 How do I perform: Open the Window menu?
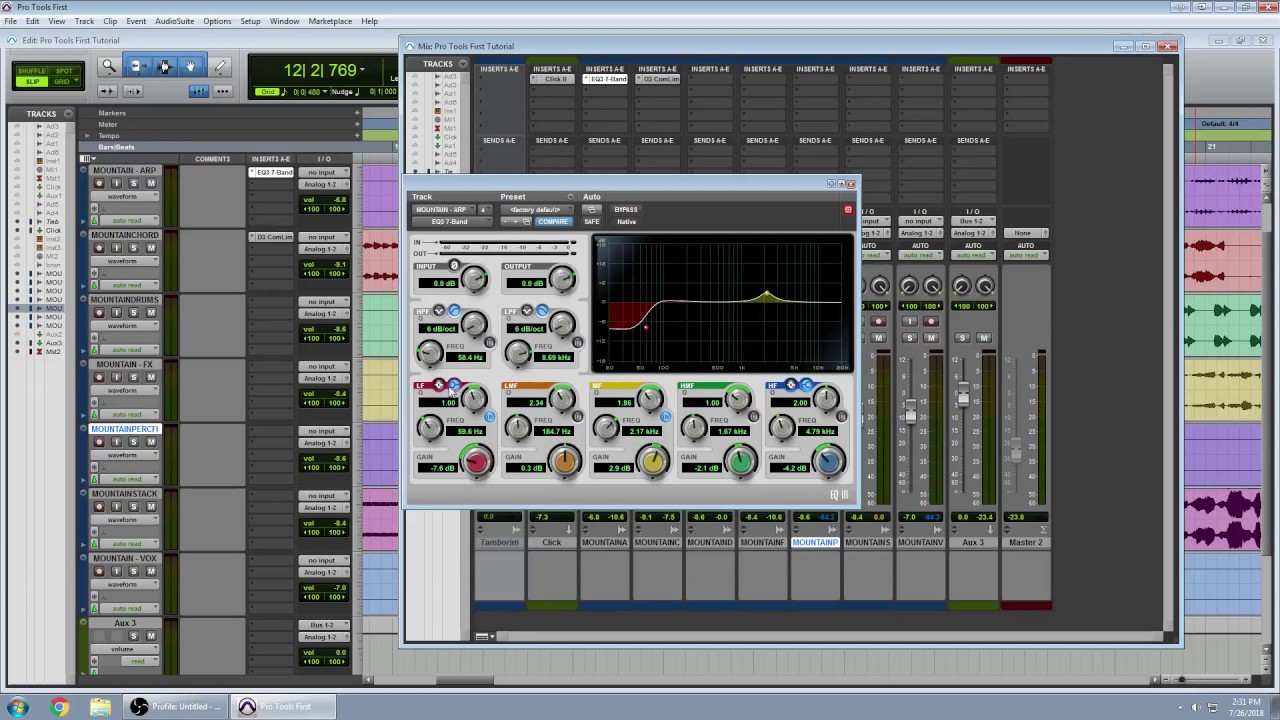pos(284,21)
